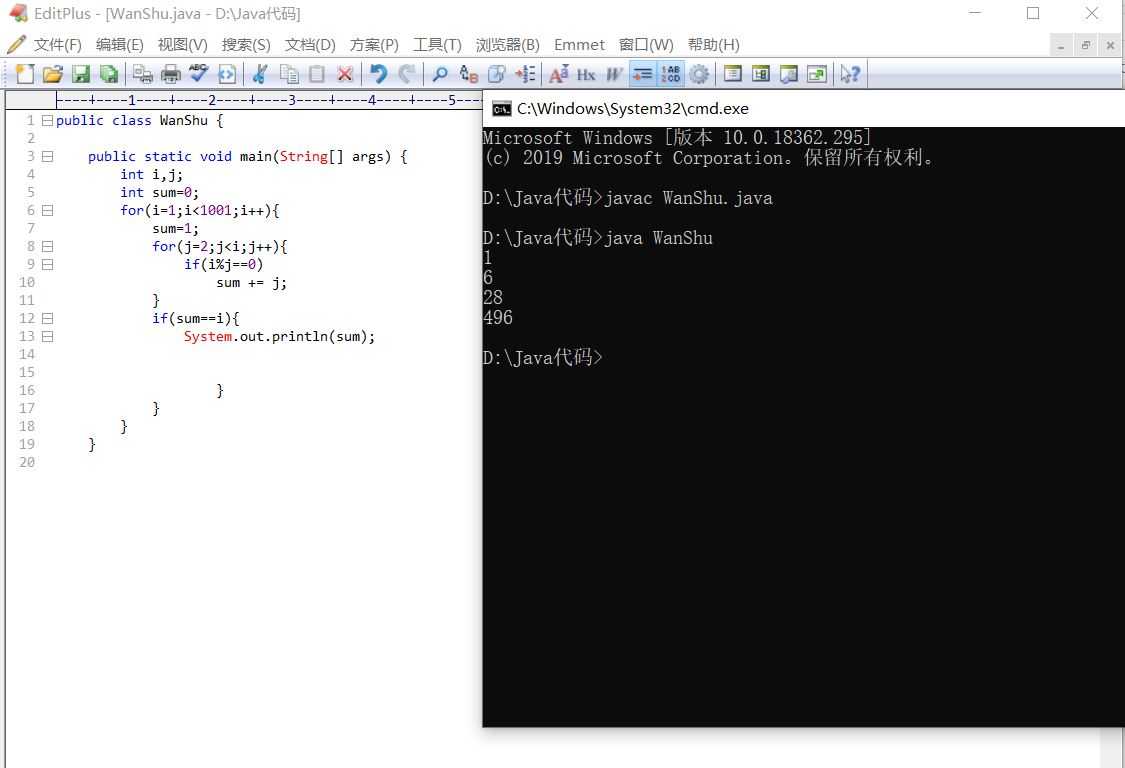Collapse the fold marker on line 9
This screenshot has width=1125, height=768.
47,264
